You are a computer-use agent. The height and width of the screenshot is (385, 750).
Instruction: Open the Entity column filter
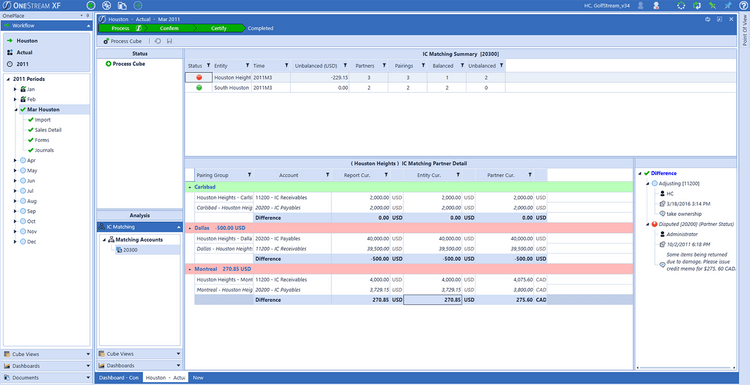[247, 66]
